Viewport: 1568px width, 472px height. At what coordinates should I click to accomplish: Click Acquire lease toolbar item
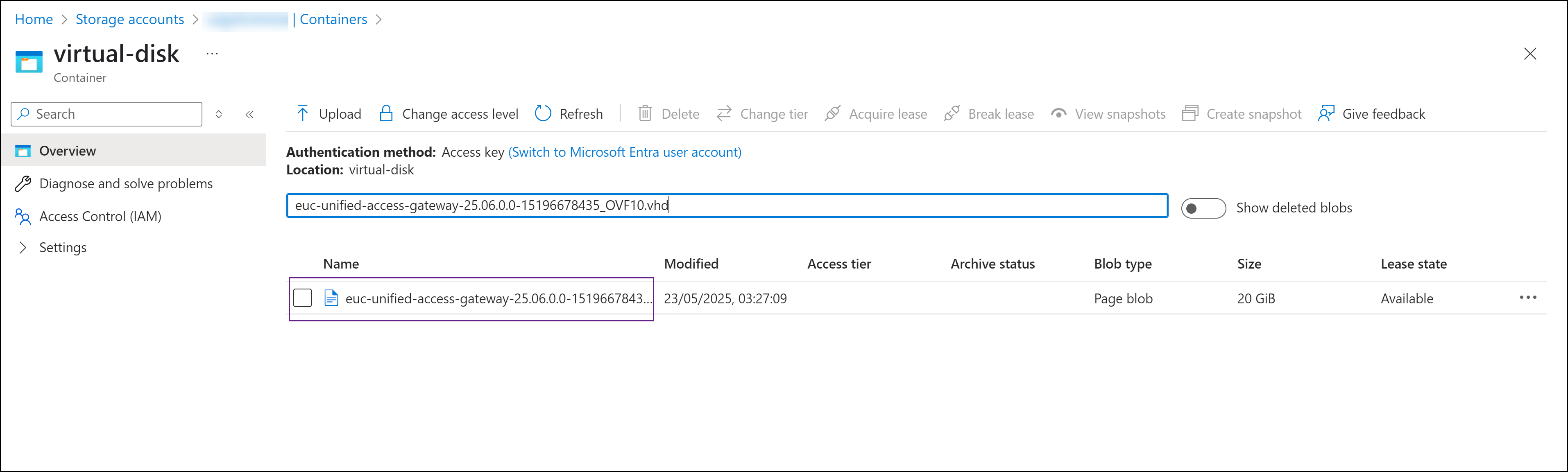point(876,114)
